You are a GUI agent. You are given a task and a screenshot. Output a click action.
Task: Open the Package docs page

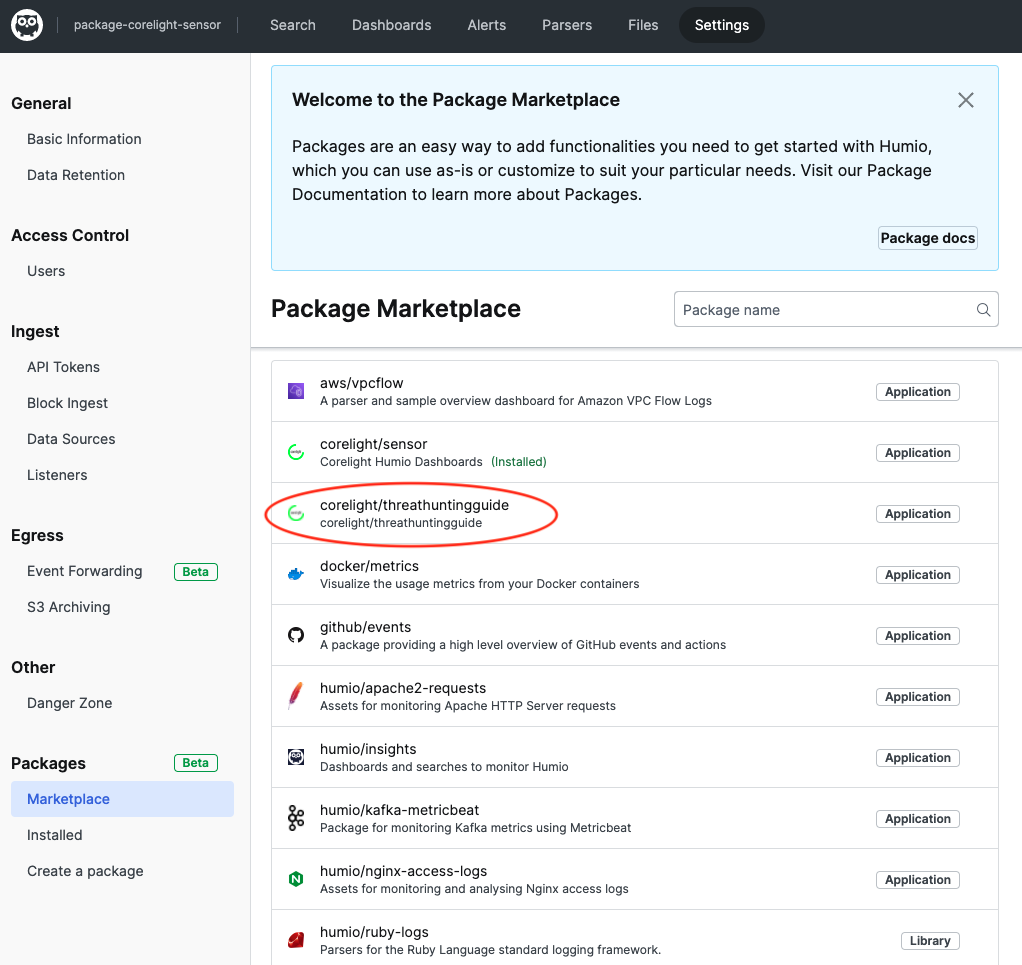[x=927, y=238]
